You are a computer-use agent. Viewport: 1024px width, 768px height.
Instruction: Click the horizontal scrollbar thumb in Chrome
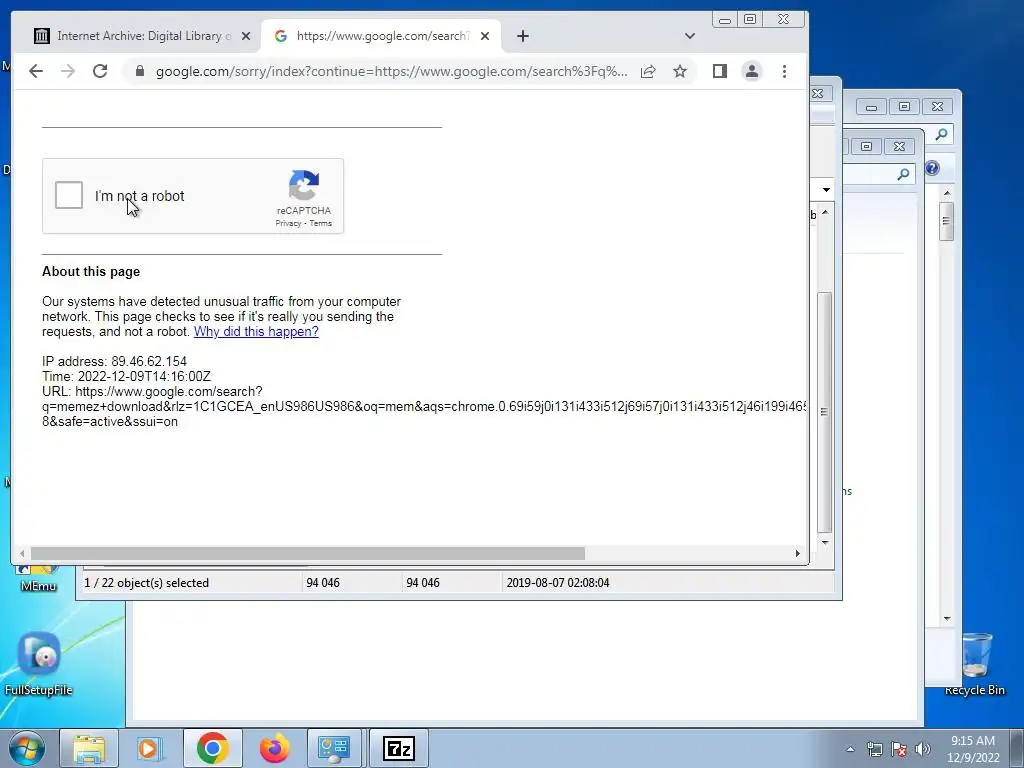click(308, 553)
